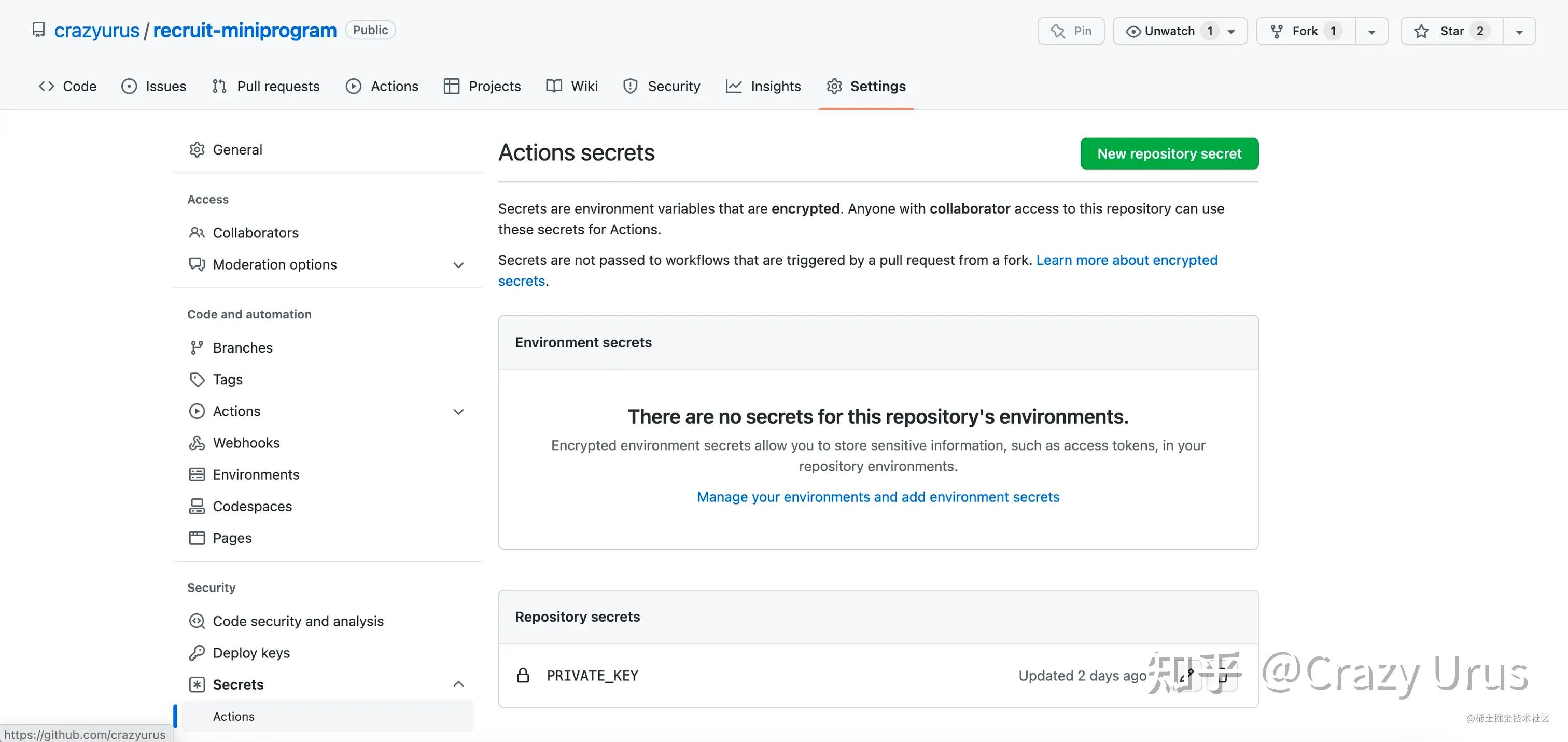Open the Fork dropdown arrow
The width and height of the screenshot is (1568, 742).
coord(1371,31)
